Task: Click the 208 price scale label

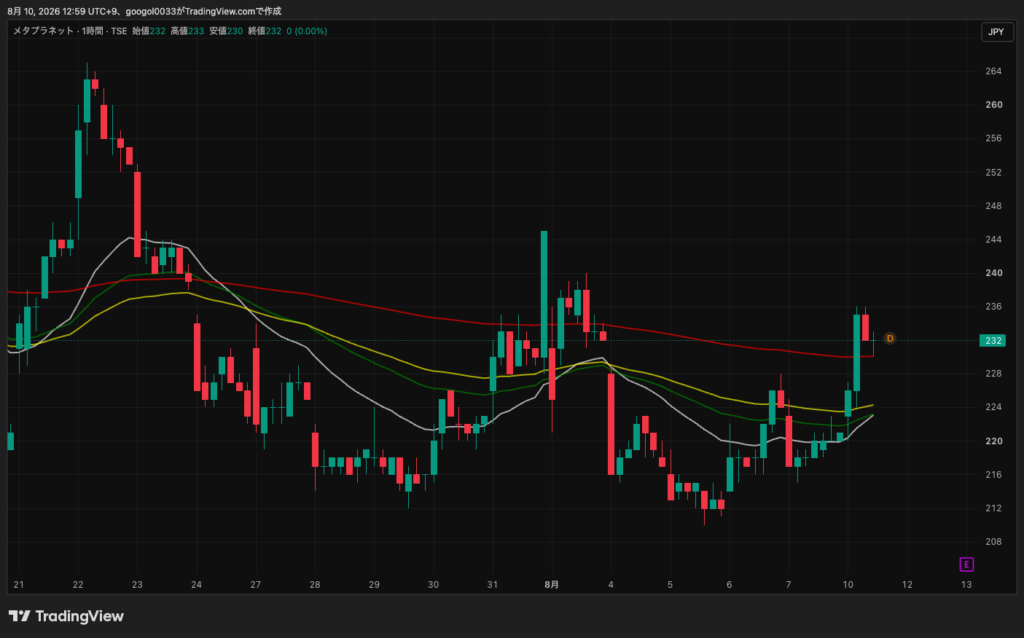Action: (993, 541)
